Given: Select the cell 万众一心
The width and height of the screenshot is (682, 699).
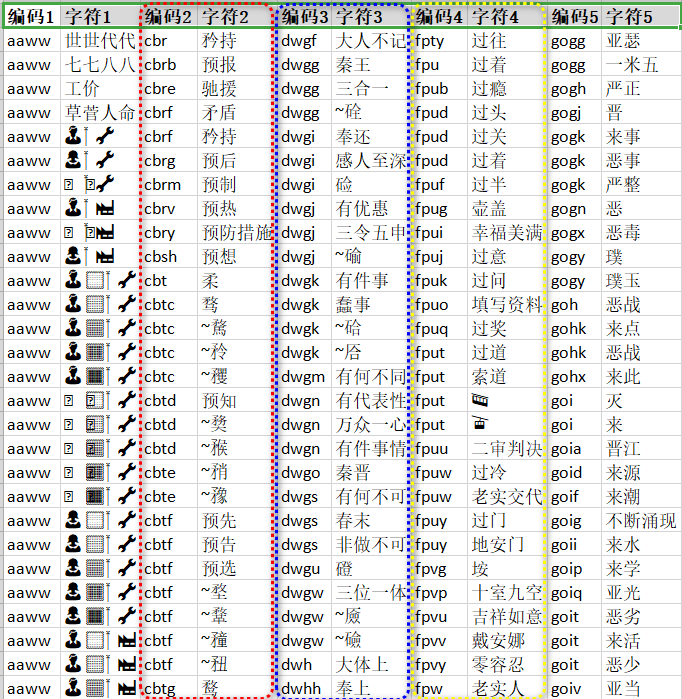Looking at the screenshot, I should click(x=371, y=425).
